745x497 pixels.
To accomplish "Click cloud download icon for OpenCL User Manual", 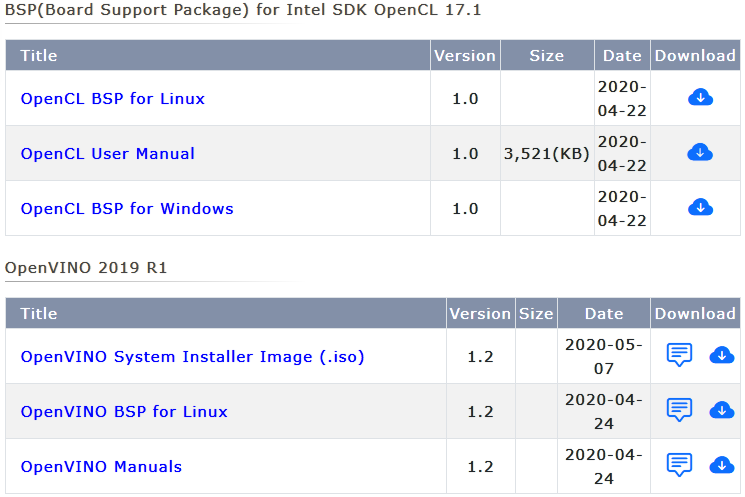I will [701, 152].
